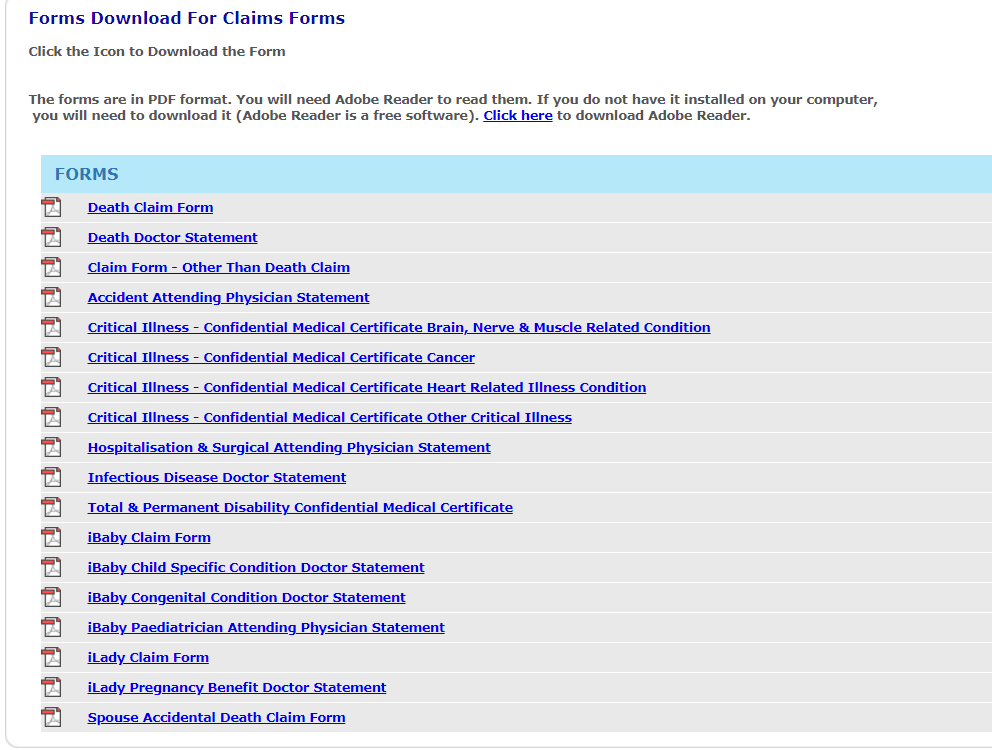Open Critical Illness Brain, Nerve & Muscle Related Condition link

pyautogui.click(x=399, y=327)
